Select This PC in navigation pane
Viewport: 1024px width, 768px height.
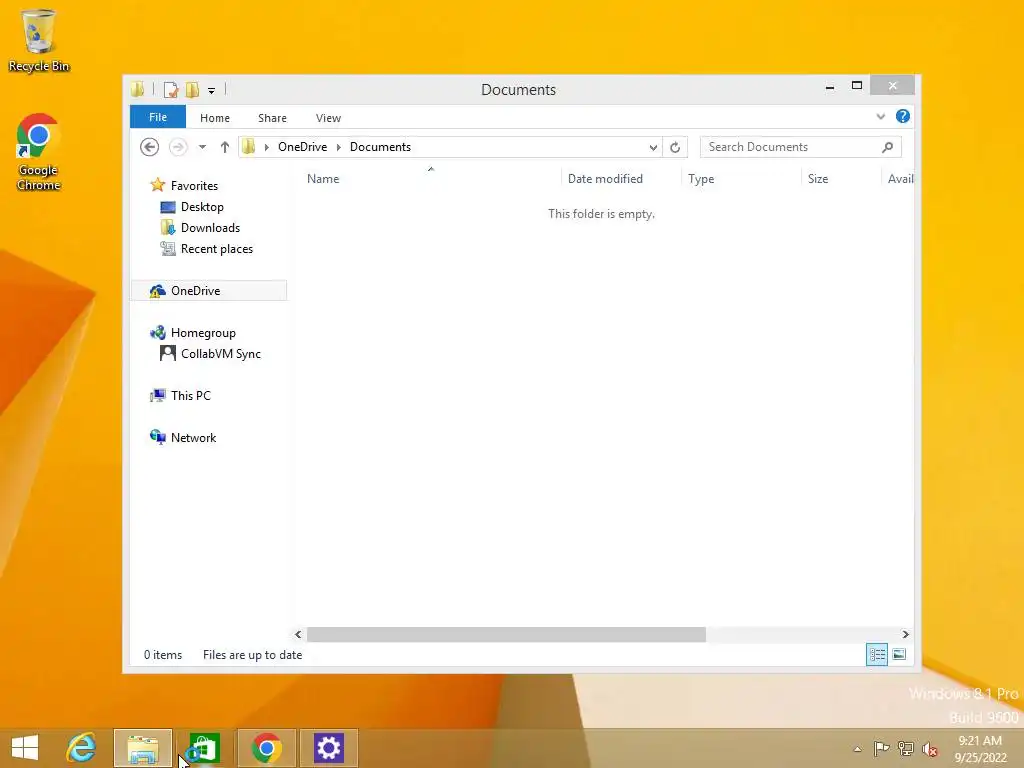[191, 395]
